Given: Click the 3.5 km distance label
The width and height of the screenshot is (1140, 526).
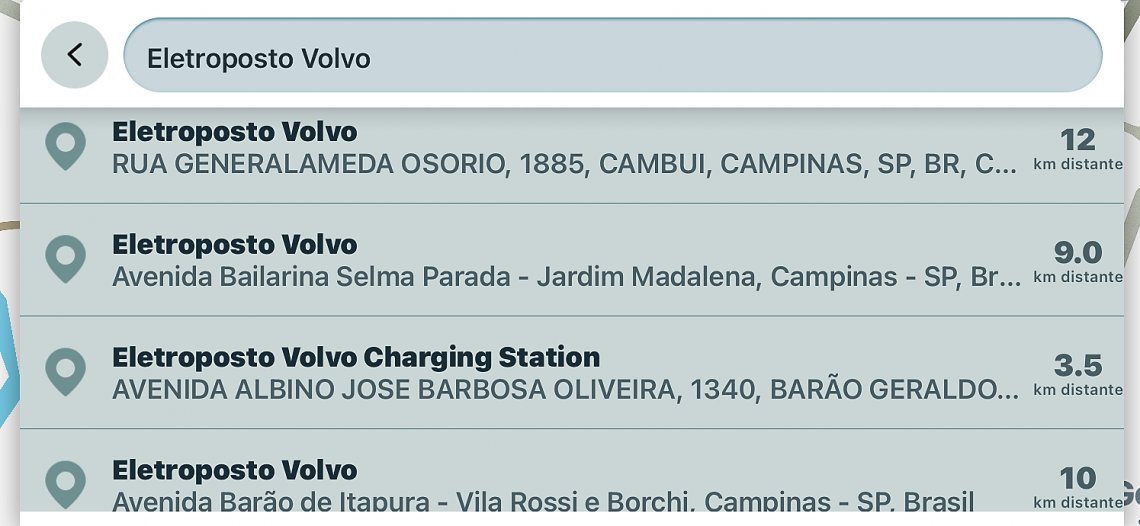Looking at the screenshot, I should click(1078, 365).
